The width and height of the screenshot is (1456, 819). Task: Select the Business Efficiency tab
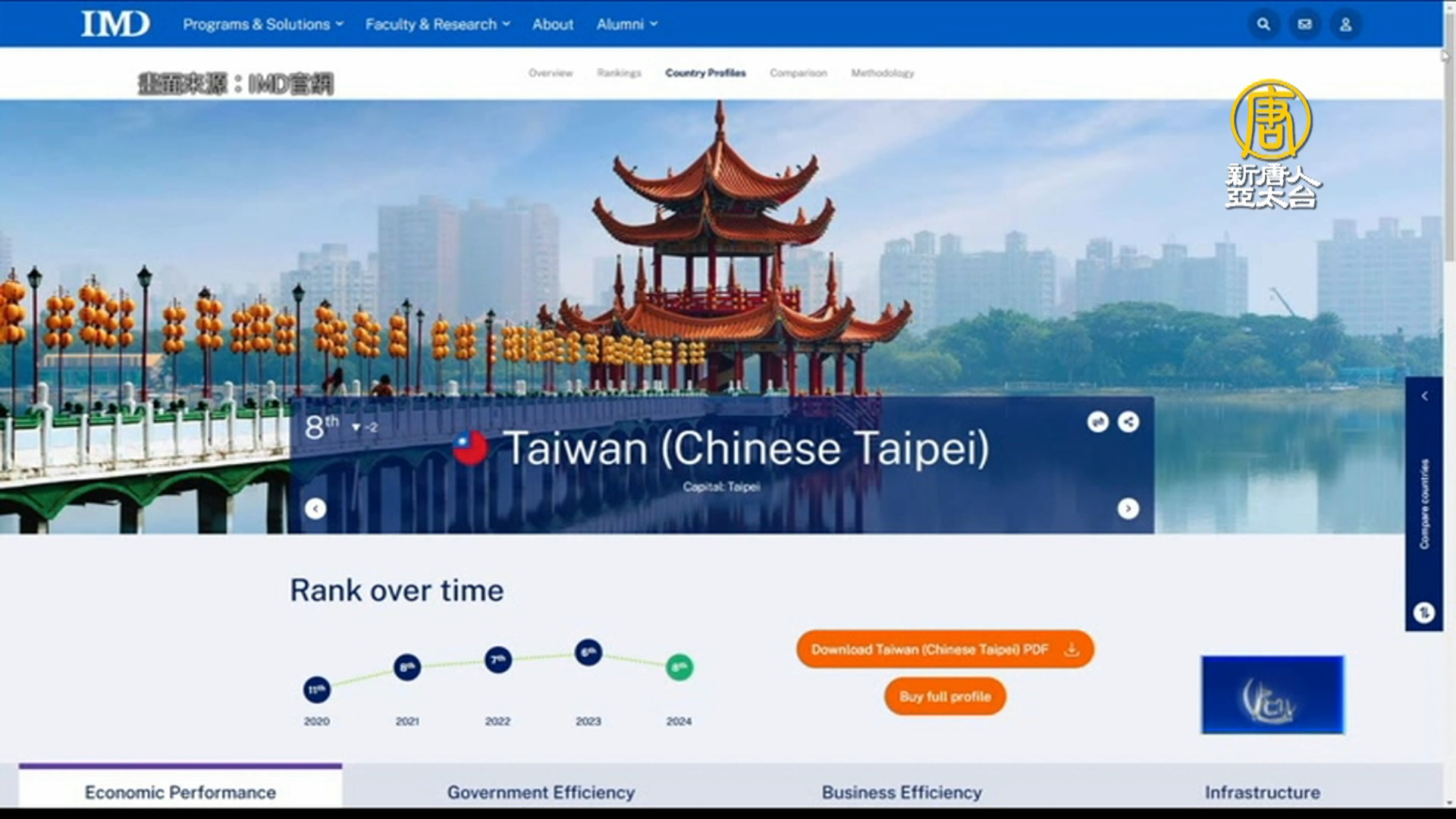coord(902,792)
